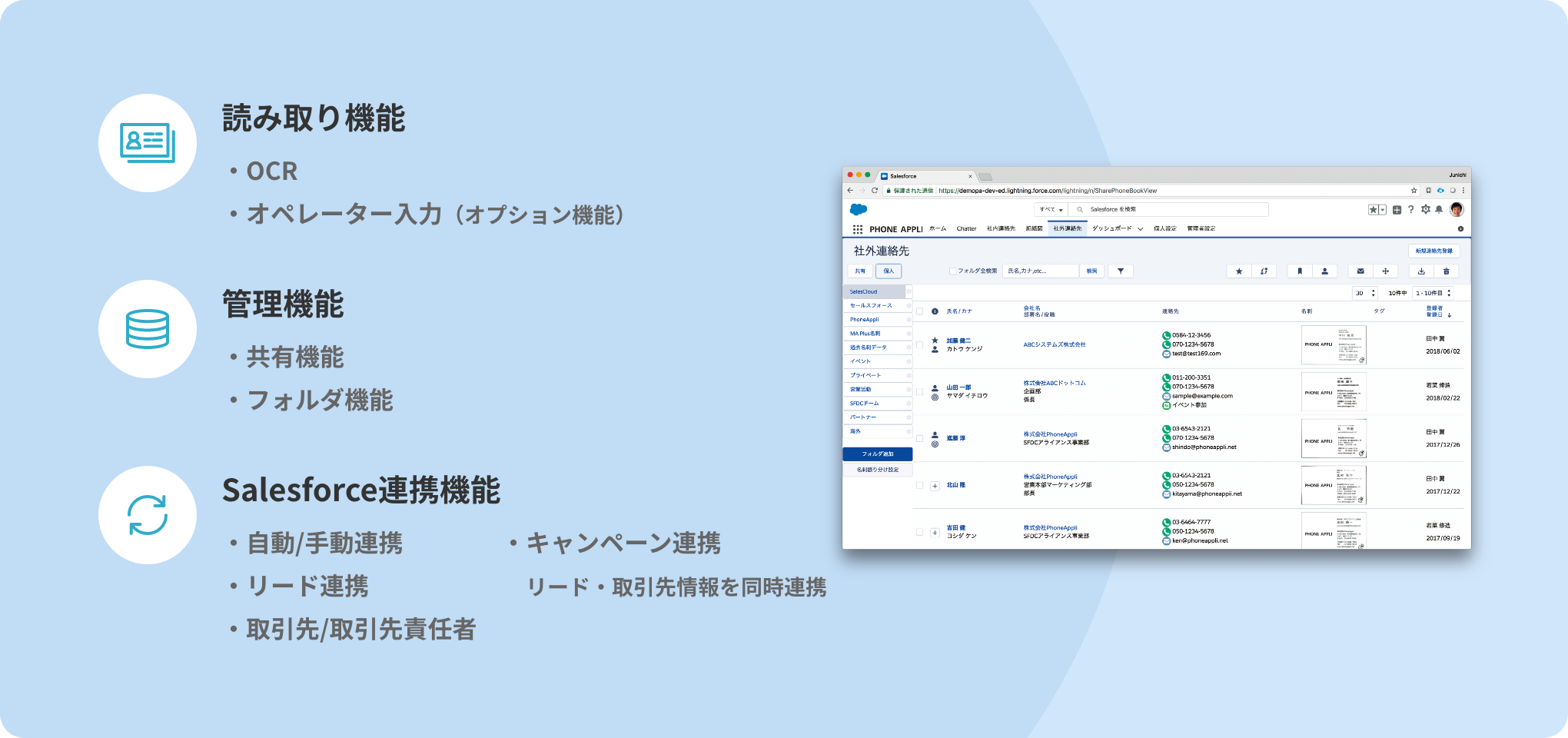Open contact link 加藤 健二
Image resolution: width=1568 pixels, height=738 pixels.
[958, 341]
